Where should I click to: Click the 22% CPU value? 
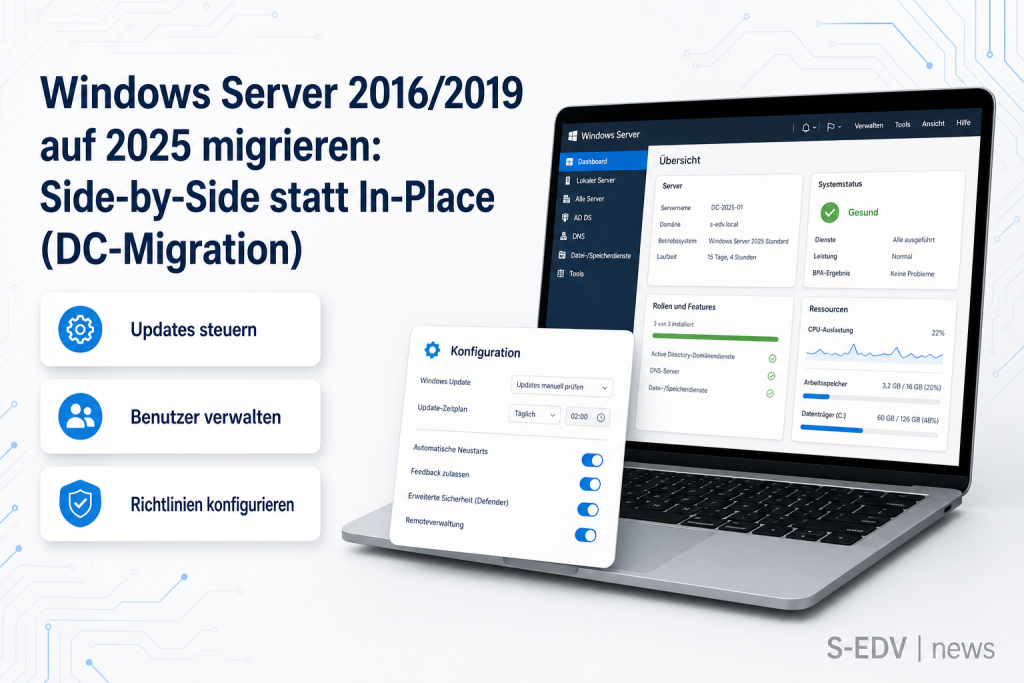point(938,333)
